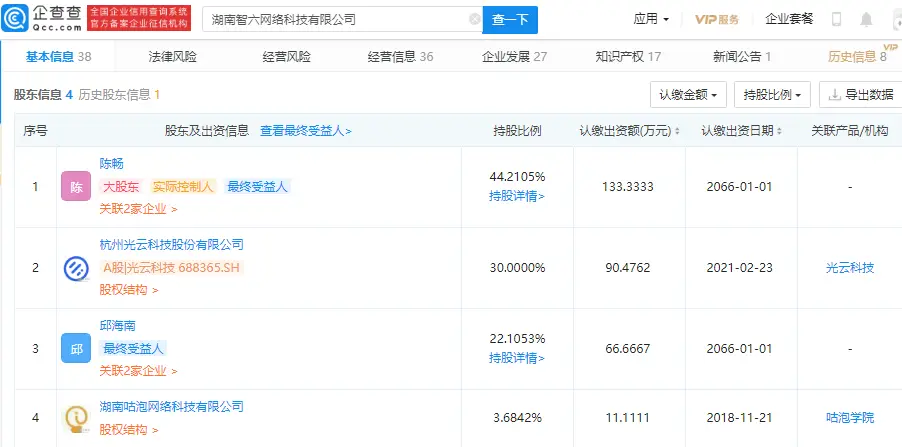Open 查看最终受益人 link

click(305, 131)
